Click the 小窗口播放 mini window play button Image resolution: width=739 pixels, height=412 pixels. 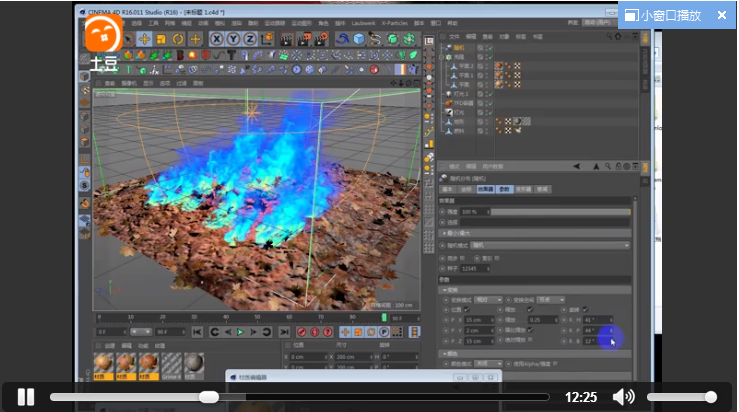663,16
